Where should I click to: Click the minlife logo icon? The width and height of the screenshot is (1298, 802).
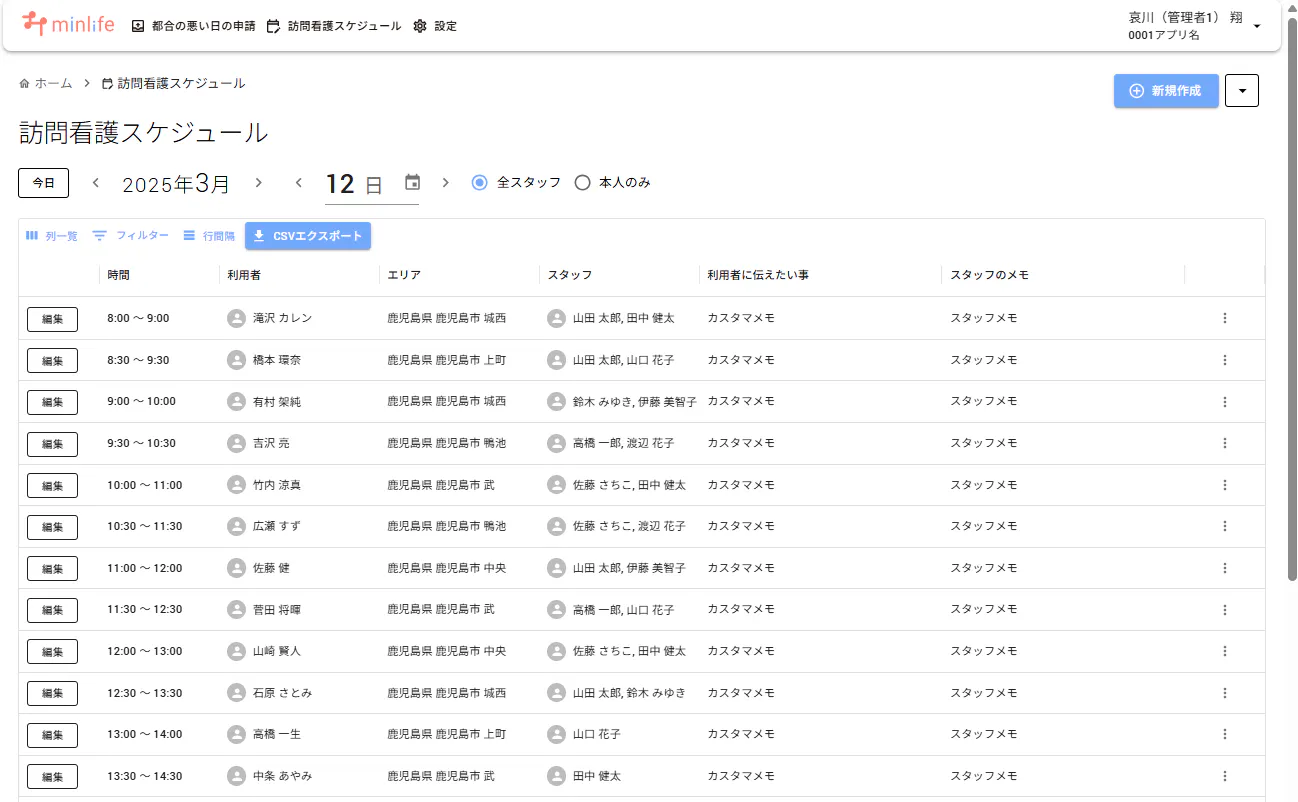point(34,24)
